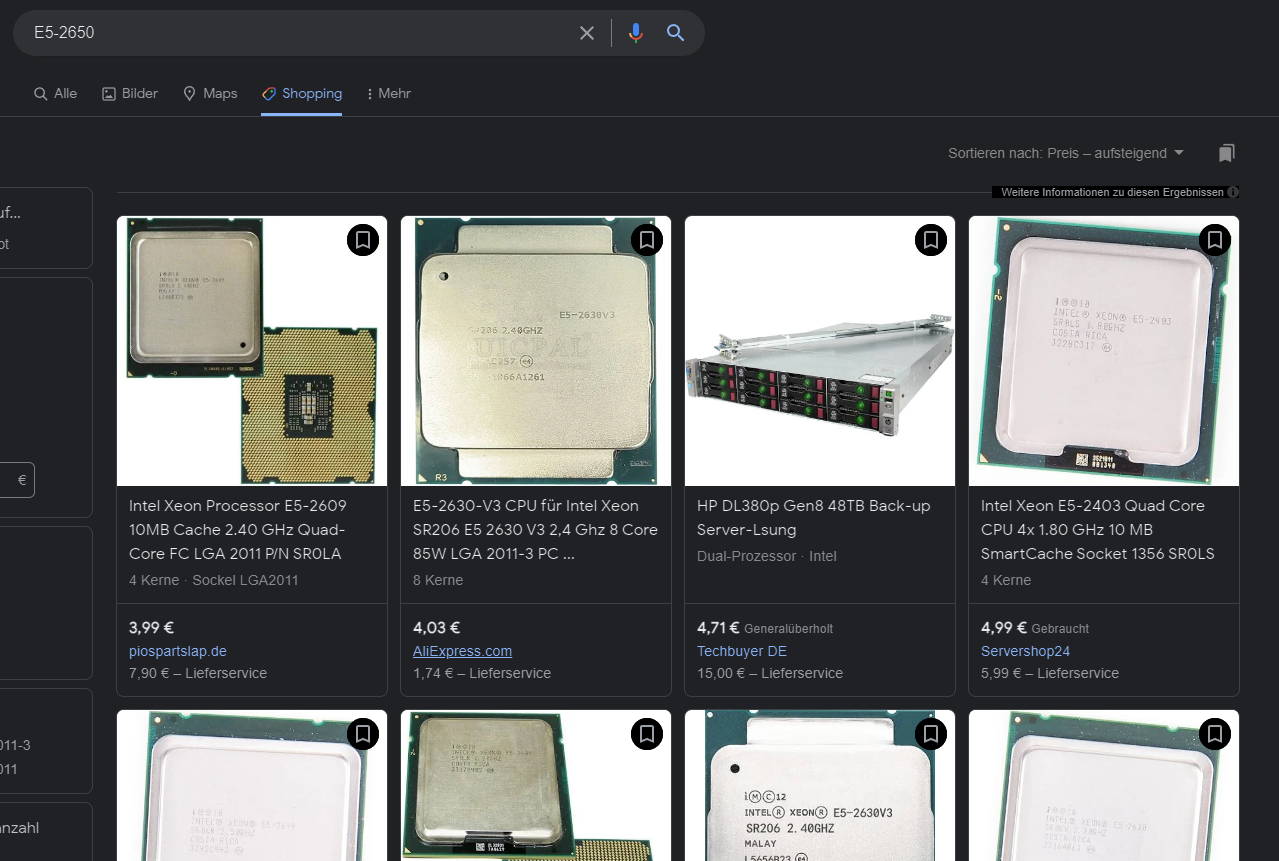This screenshot has width=1279, height=861.
Task: Open E5-2630-V3 CPU für Intel Xeon title
Action: (x=535, y=530)
